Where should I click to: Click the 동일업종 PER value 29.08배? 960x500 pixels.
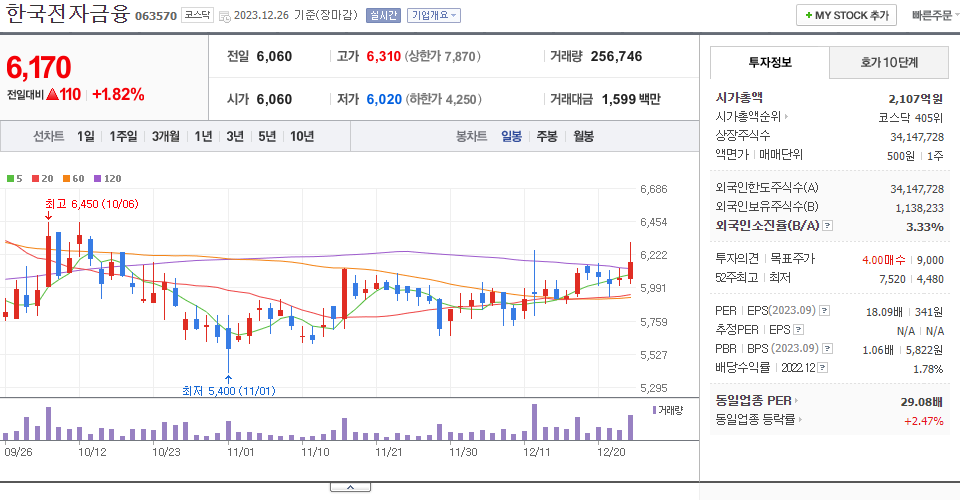(921, 402)
